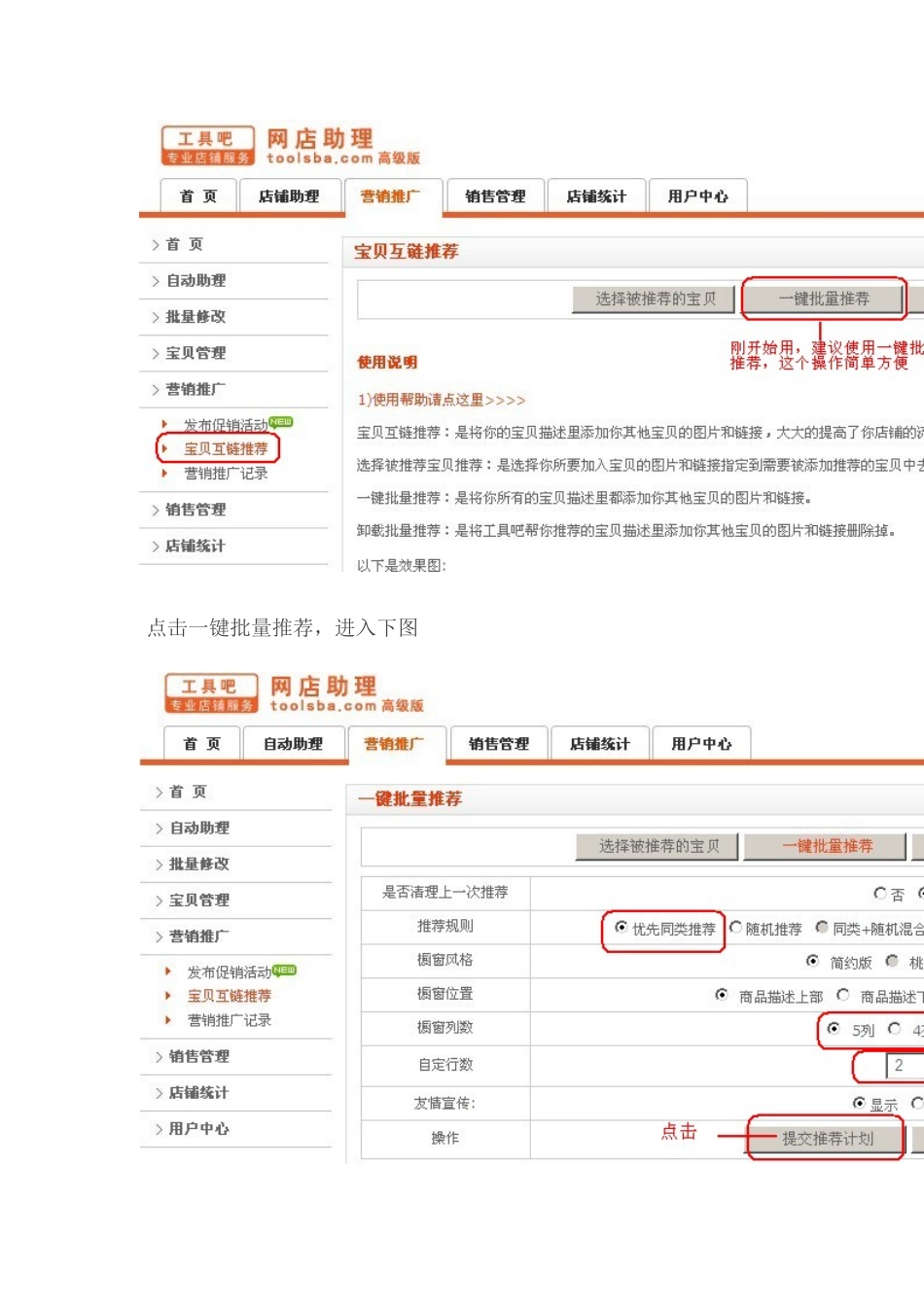Choose 商品描述上部 showcase position
924x1307 pixels.
[721, 995]
